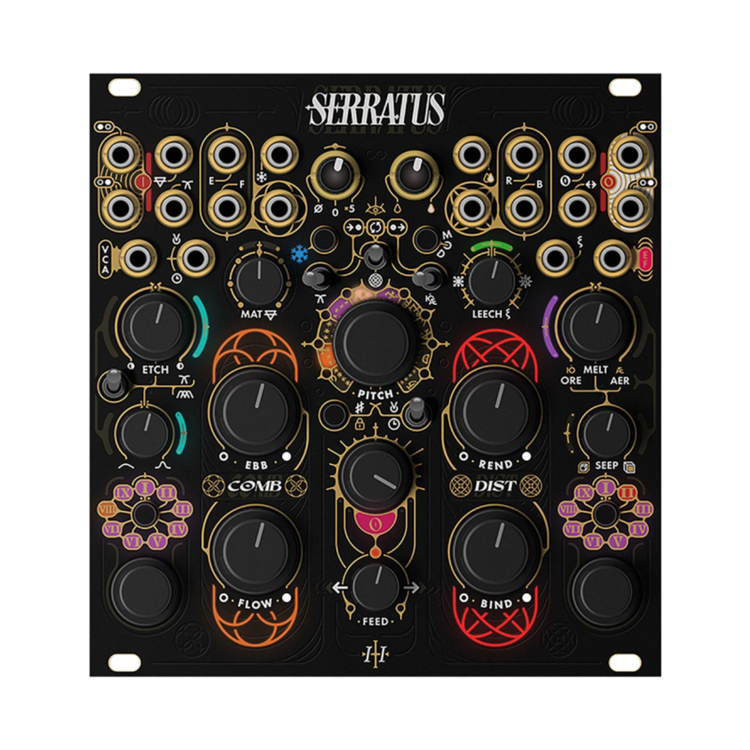
Task: Adjust the ETCH knob
Action: (154, 326)
